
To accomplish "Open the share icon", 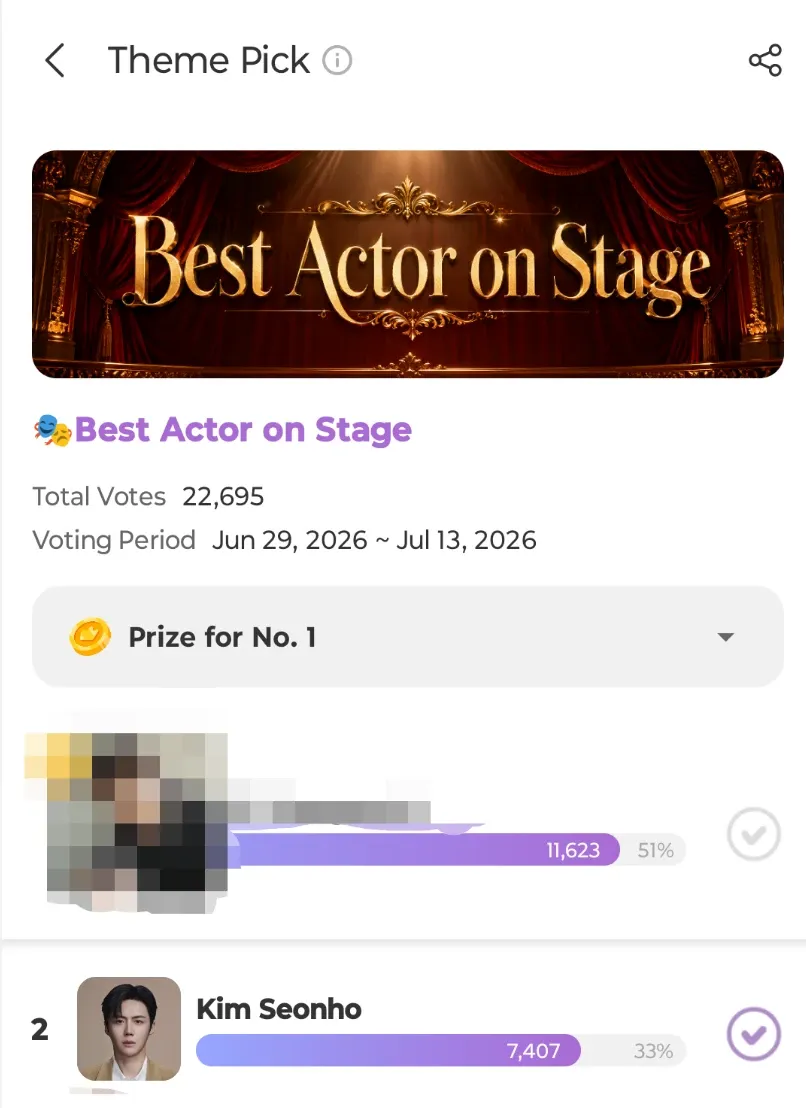I will click(x=765, y=60).
